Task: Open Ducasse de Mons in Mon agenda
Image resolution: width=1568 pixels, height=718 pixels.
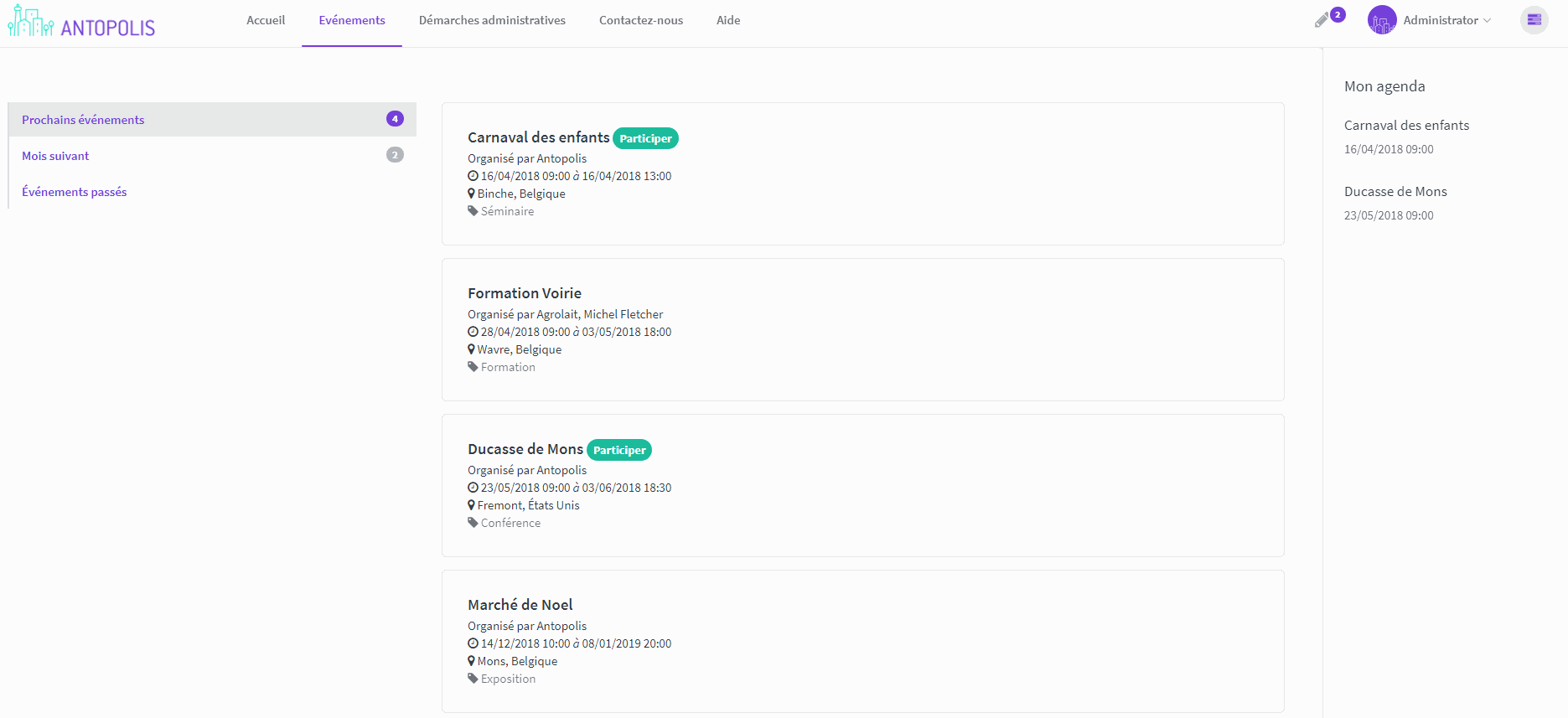Action: tap(1395, 192)
